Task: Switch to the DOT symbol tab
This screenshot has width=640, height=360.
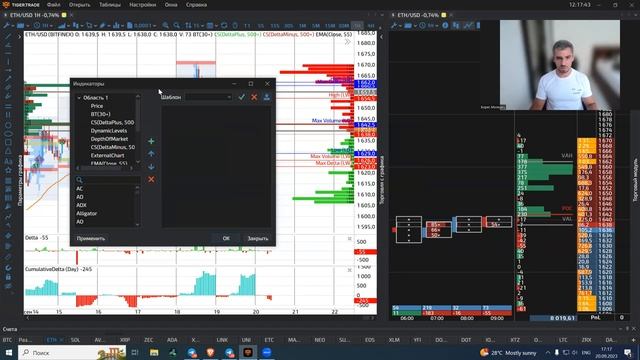Action: 466,340
